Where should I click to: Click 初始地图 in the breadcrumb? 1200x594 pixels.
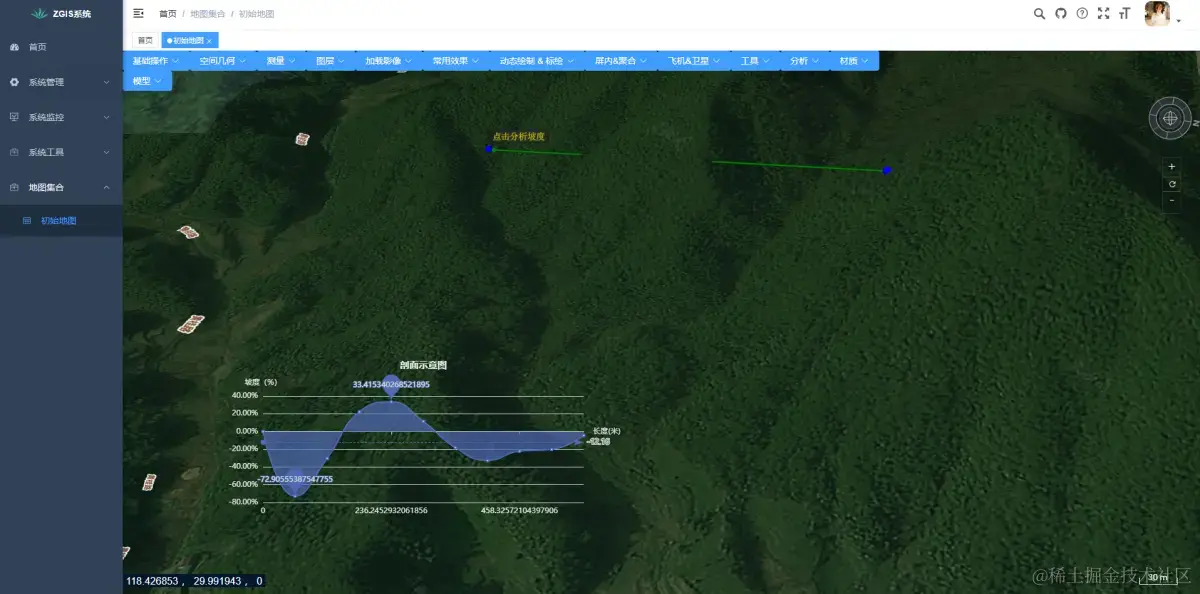(x=256, y=14)
